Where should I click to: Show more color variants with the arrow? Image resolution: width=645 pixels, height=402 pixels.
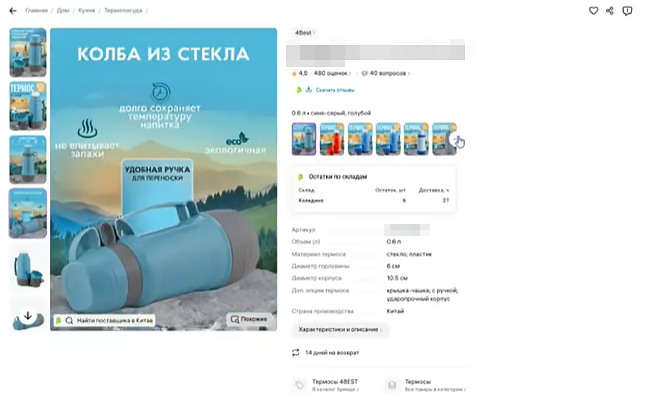click(x=457, y=140)
